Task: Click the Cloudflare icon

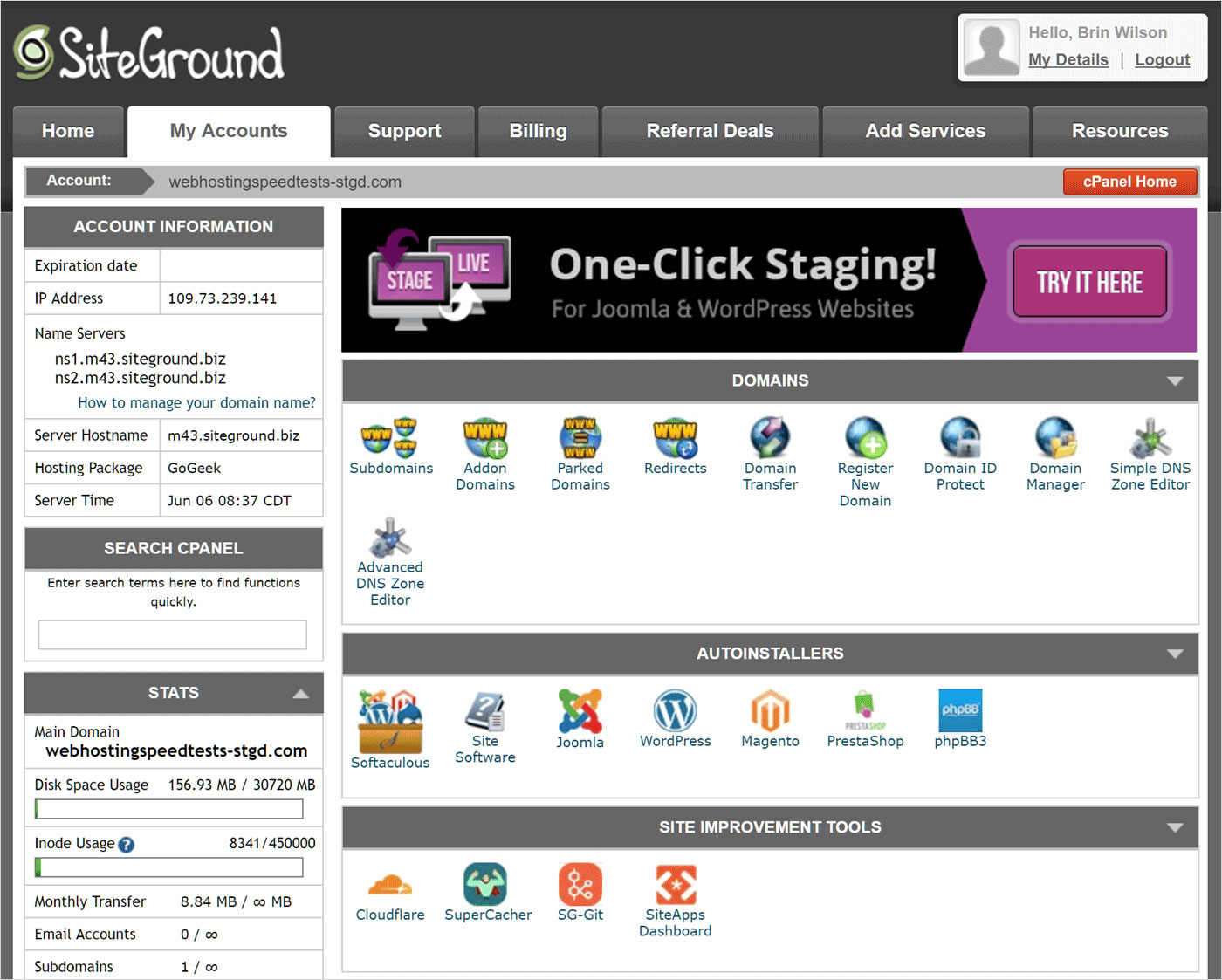Action: (x=390, y=885)
